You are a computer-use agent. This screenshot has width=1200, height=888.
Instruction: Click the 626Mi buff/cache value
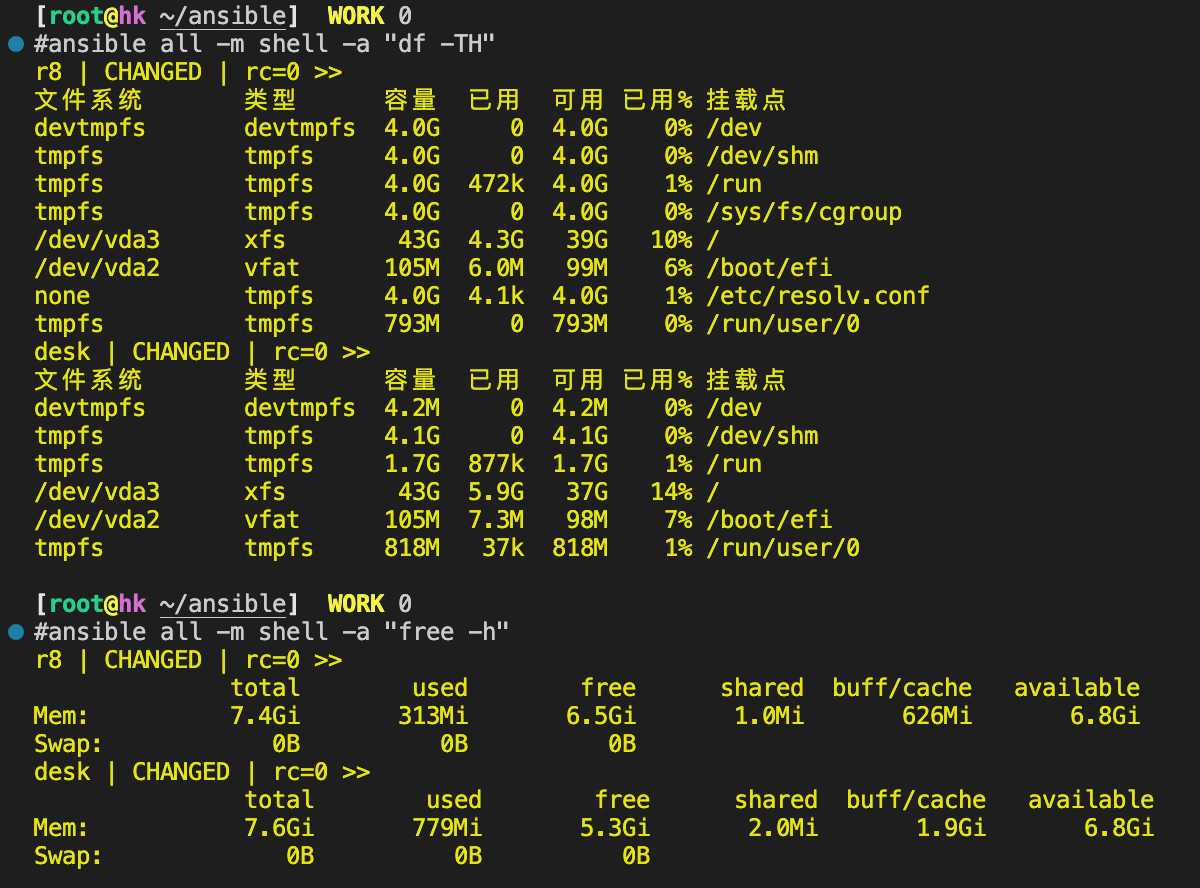coord(937,716)
